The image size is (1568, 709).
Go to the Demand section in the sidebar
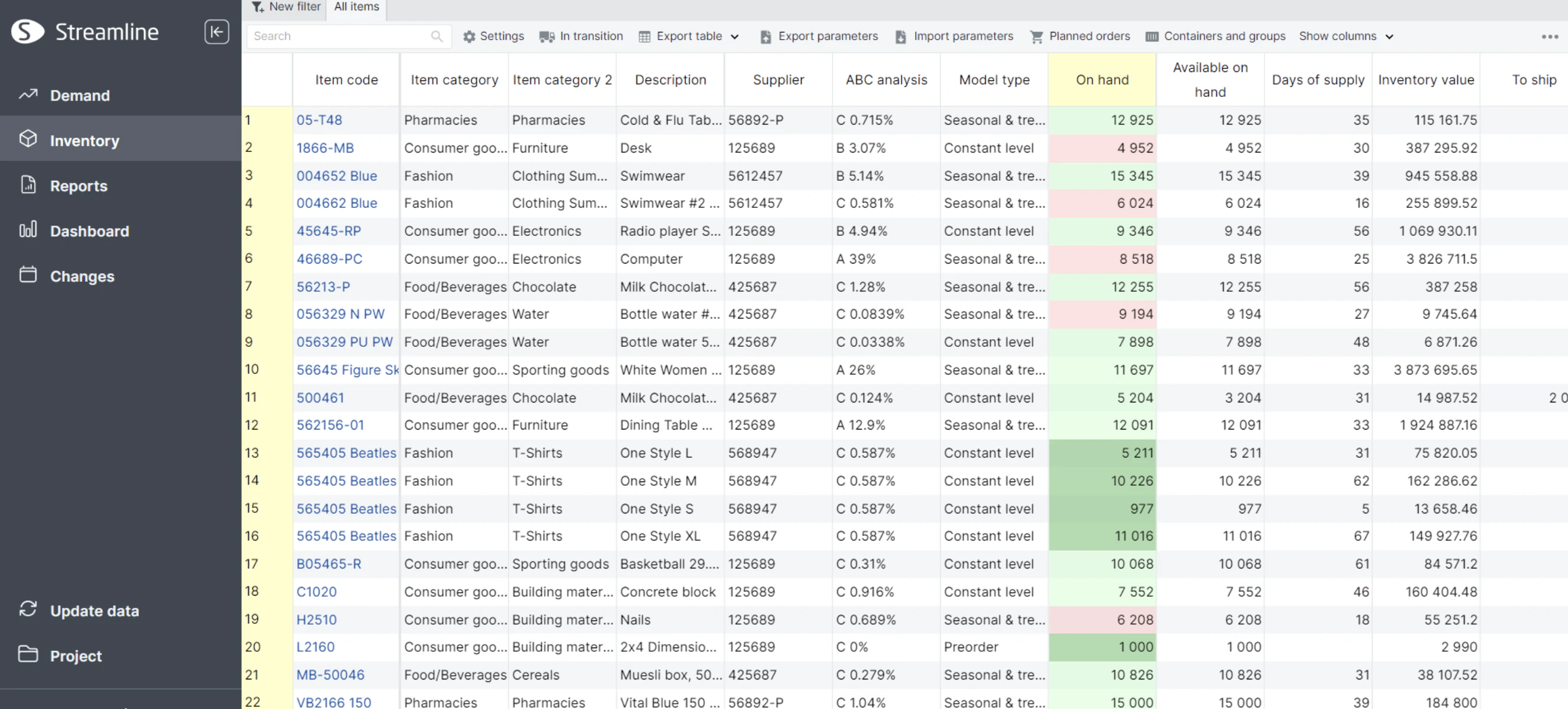click(x=79, y=96)
